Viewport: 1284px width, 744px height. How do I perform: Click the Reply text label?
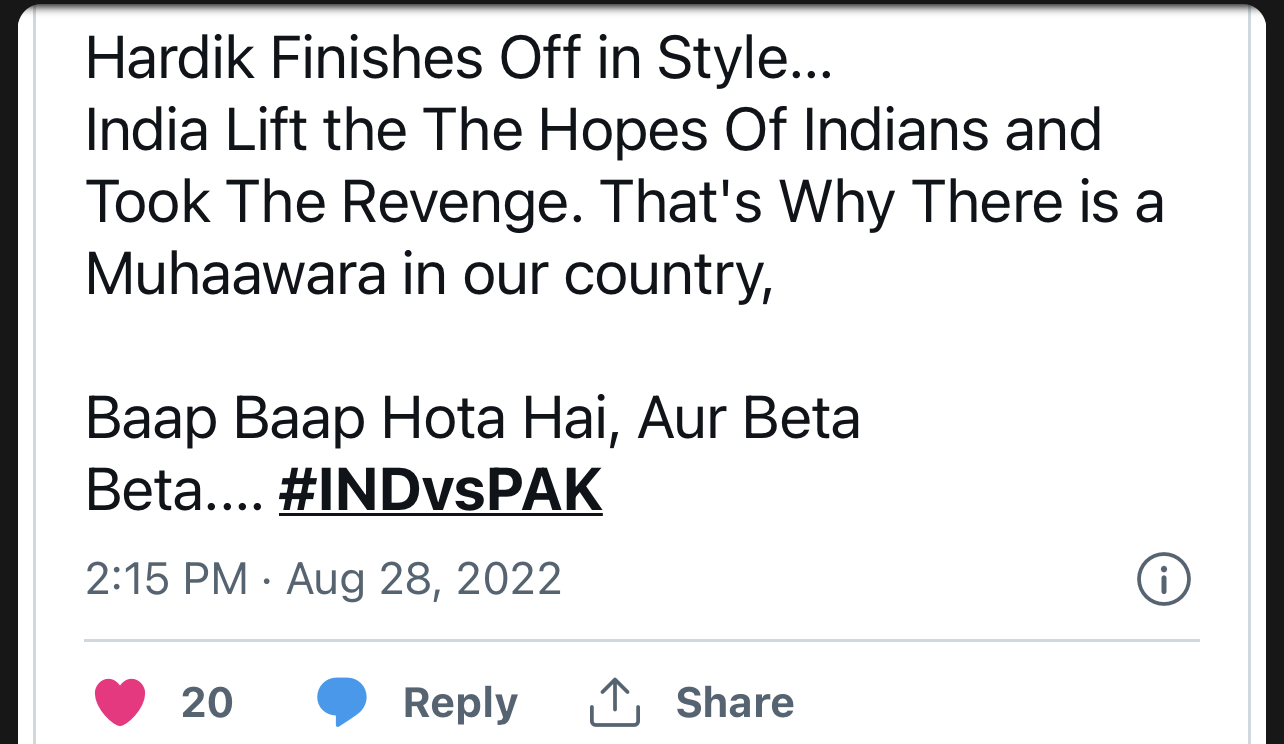tap(460, 703)
